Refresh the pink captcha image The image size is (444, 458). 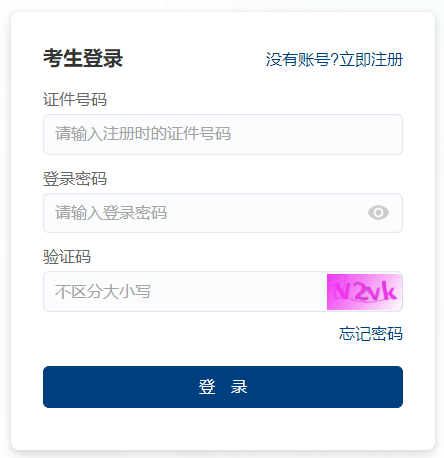pyautogui.click(x=364, y=292)
